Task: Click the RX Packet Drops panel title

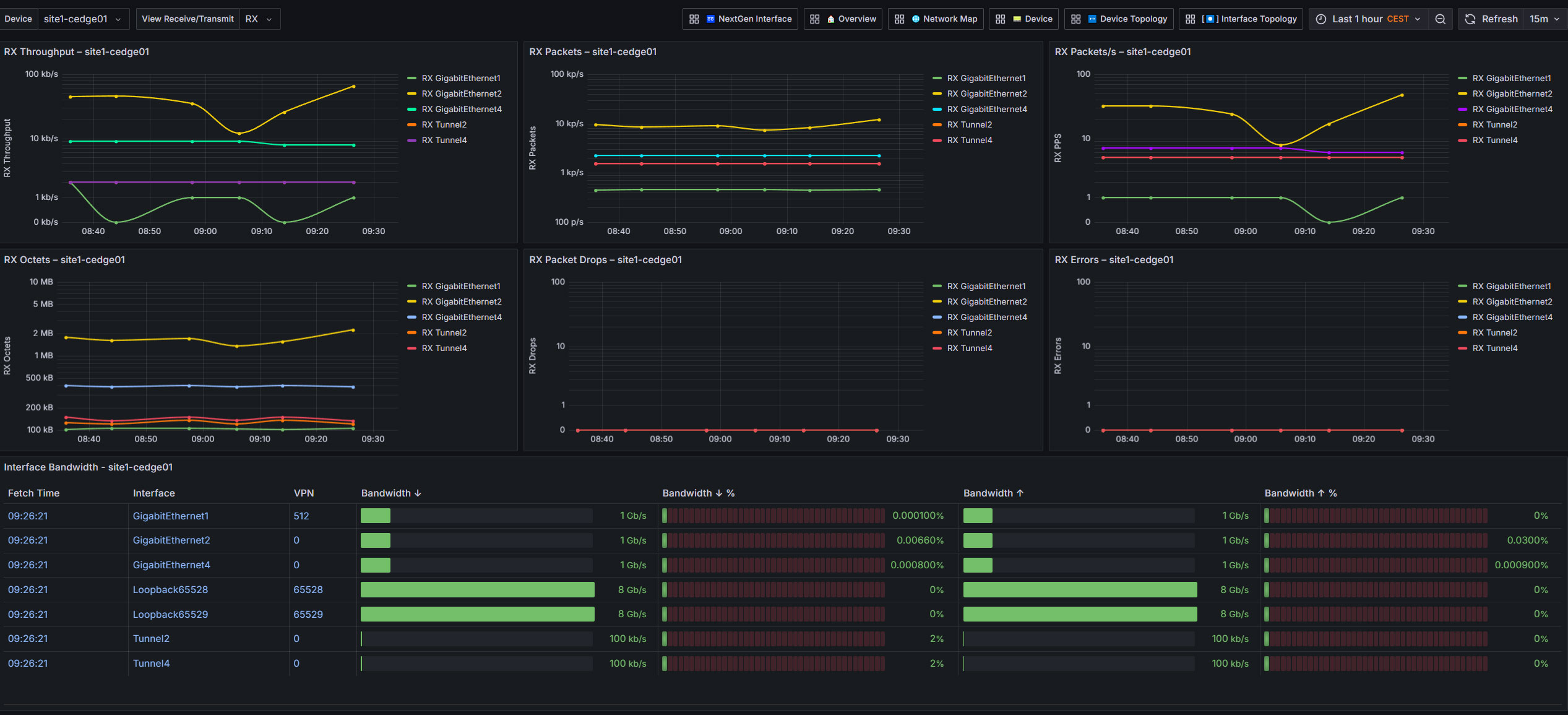Action: [x=605, y=260]
